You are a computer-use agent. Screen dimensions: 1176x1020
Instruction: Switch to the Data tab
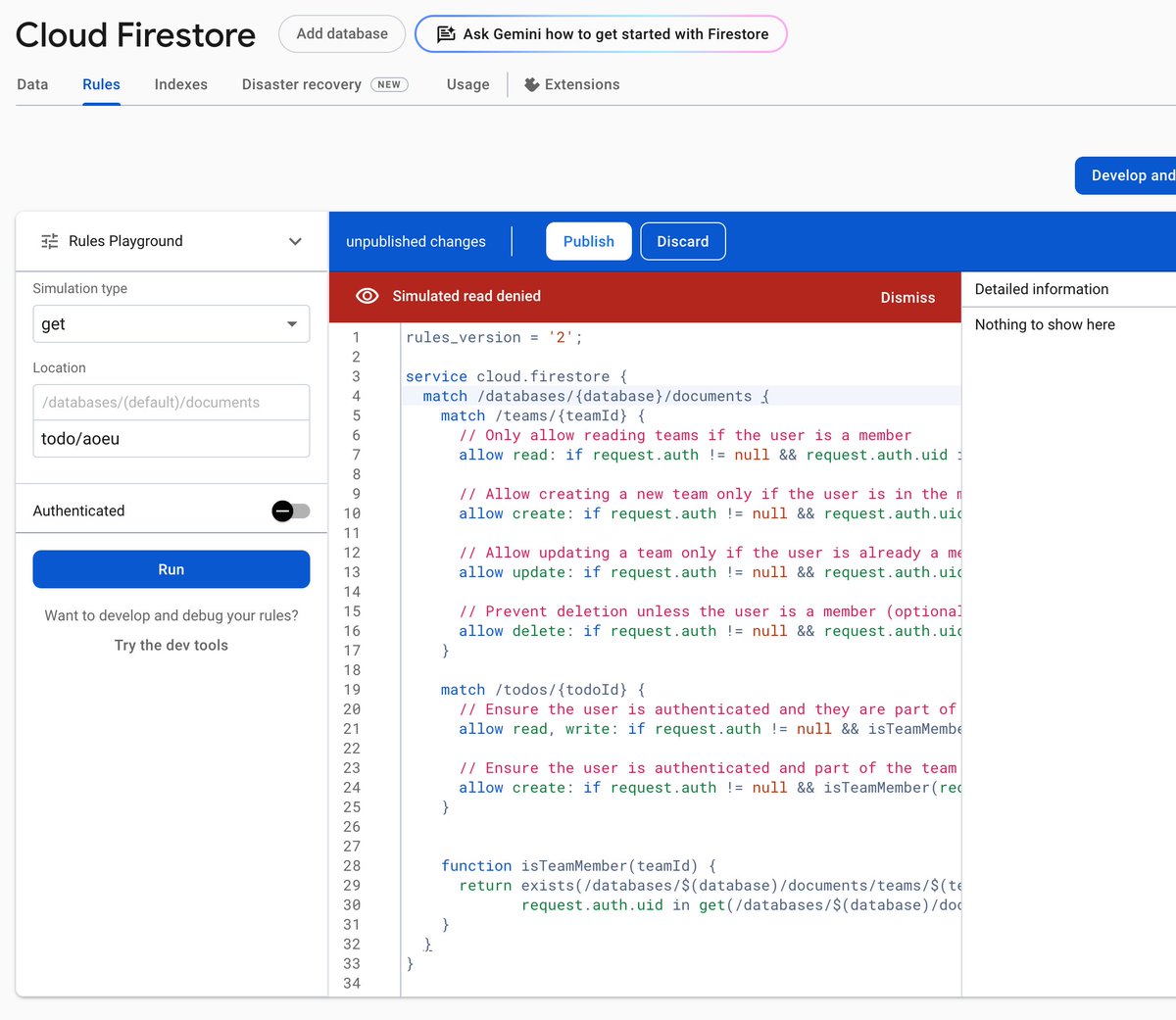(x=32, y=84)
